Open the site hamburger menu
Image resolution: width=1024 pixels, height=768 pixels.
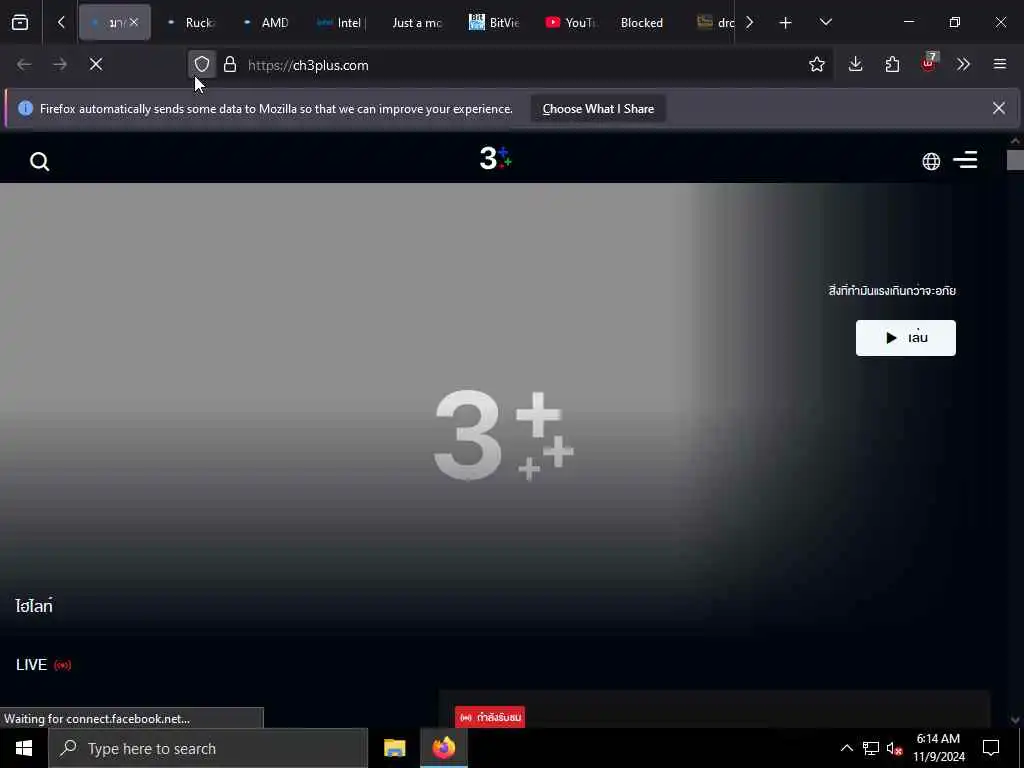[x=965, y=160]
